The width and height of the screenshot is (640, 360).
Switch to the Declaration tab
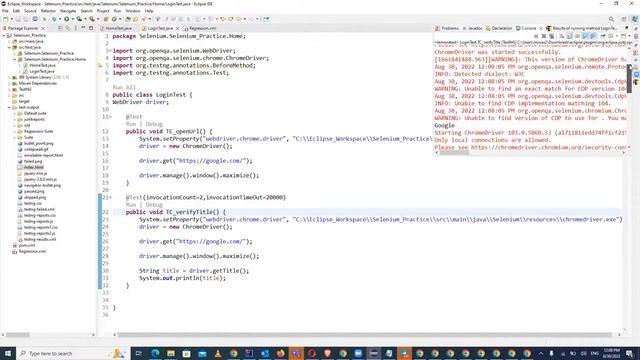499,28
